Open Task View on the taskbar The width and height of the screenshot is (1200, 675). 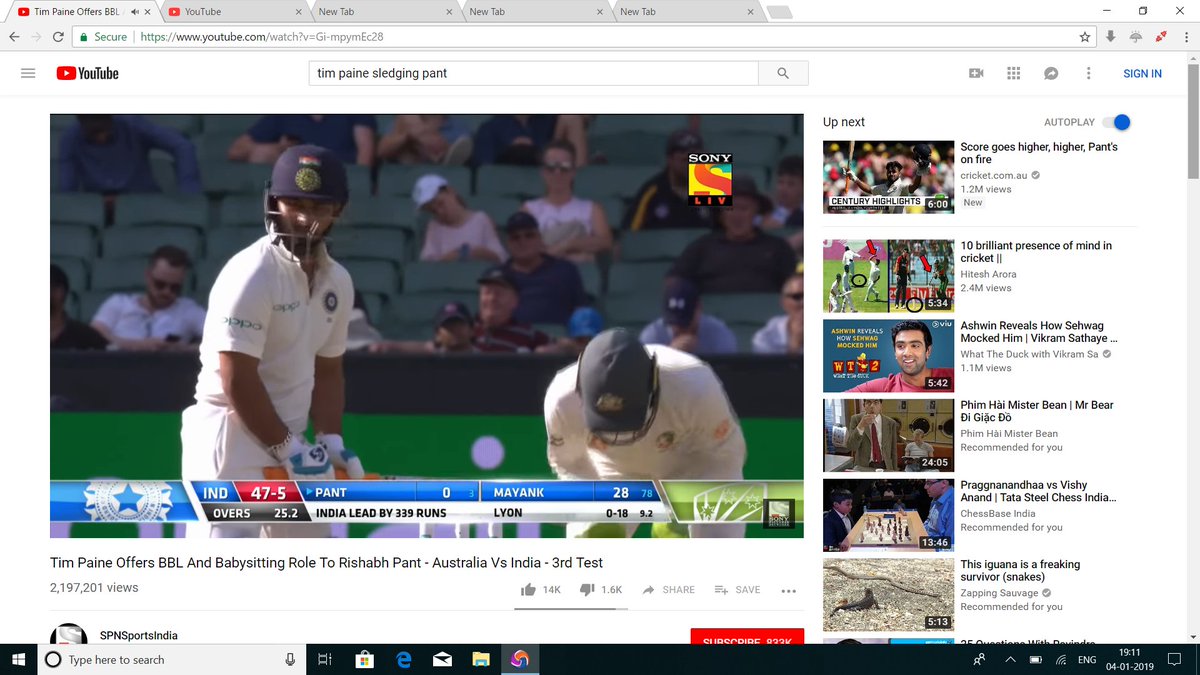click(x=324, y=659)
